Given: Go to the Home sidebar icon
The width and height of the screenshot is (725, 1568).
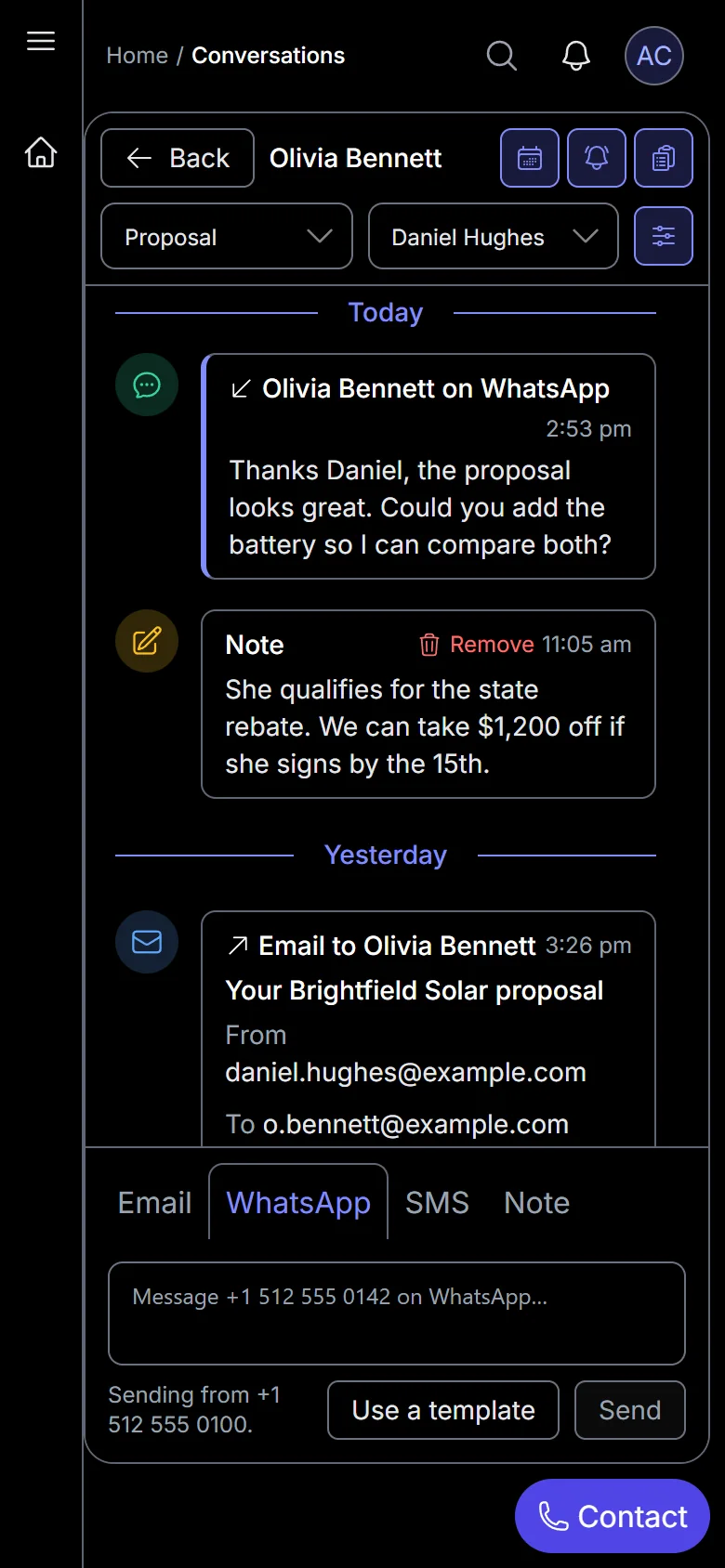Looking at the screenshot, I should [x=41, y=151].
